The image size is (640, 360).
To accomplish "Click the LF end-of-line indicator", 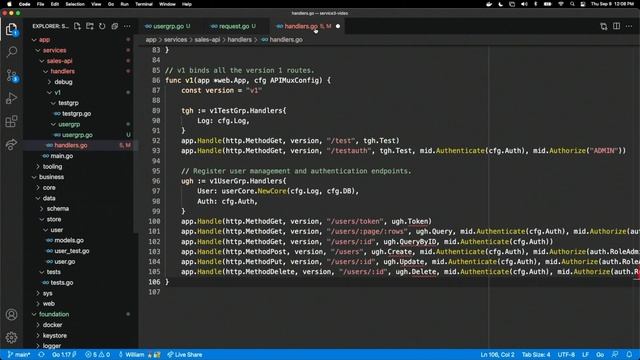I will (x=585, y=355).
